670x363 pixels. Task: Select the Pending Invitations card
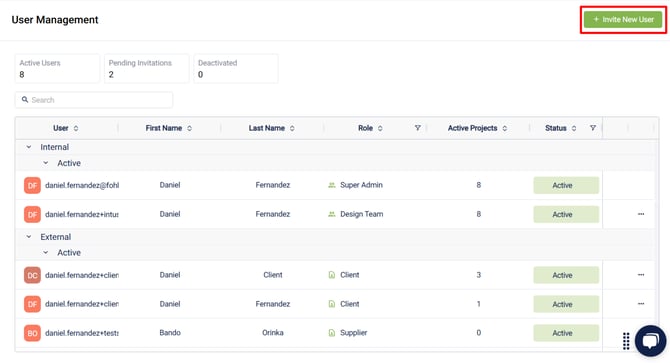147,68
